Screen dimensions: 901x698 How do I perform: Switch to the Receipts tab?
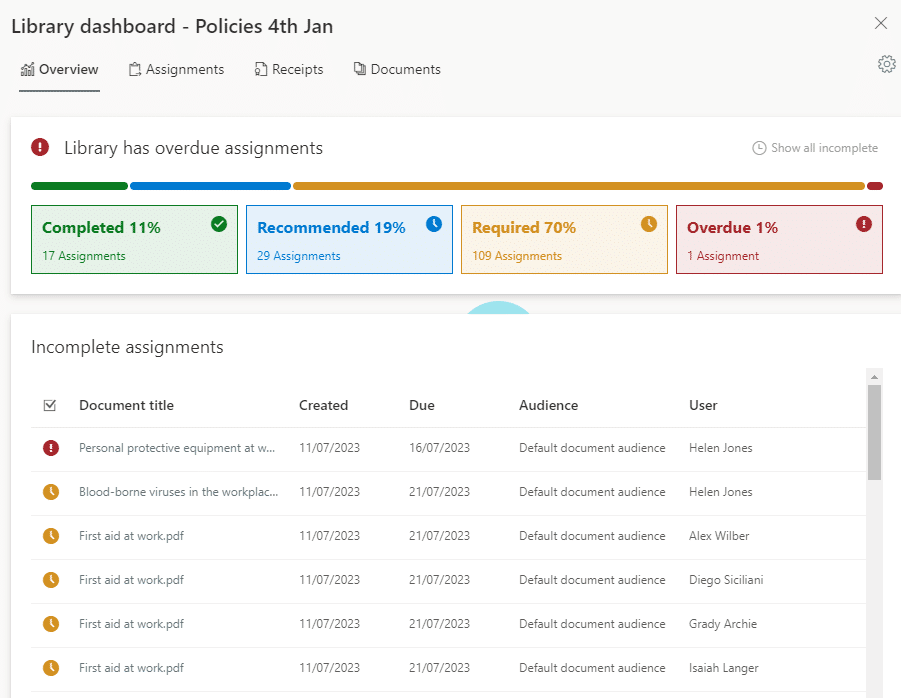289,69
